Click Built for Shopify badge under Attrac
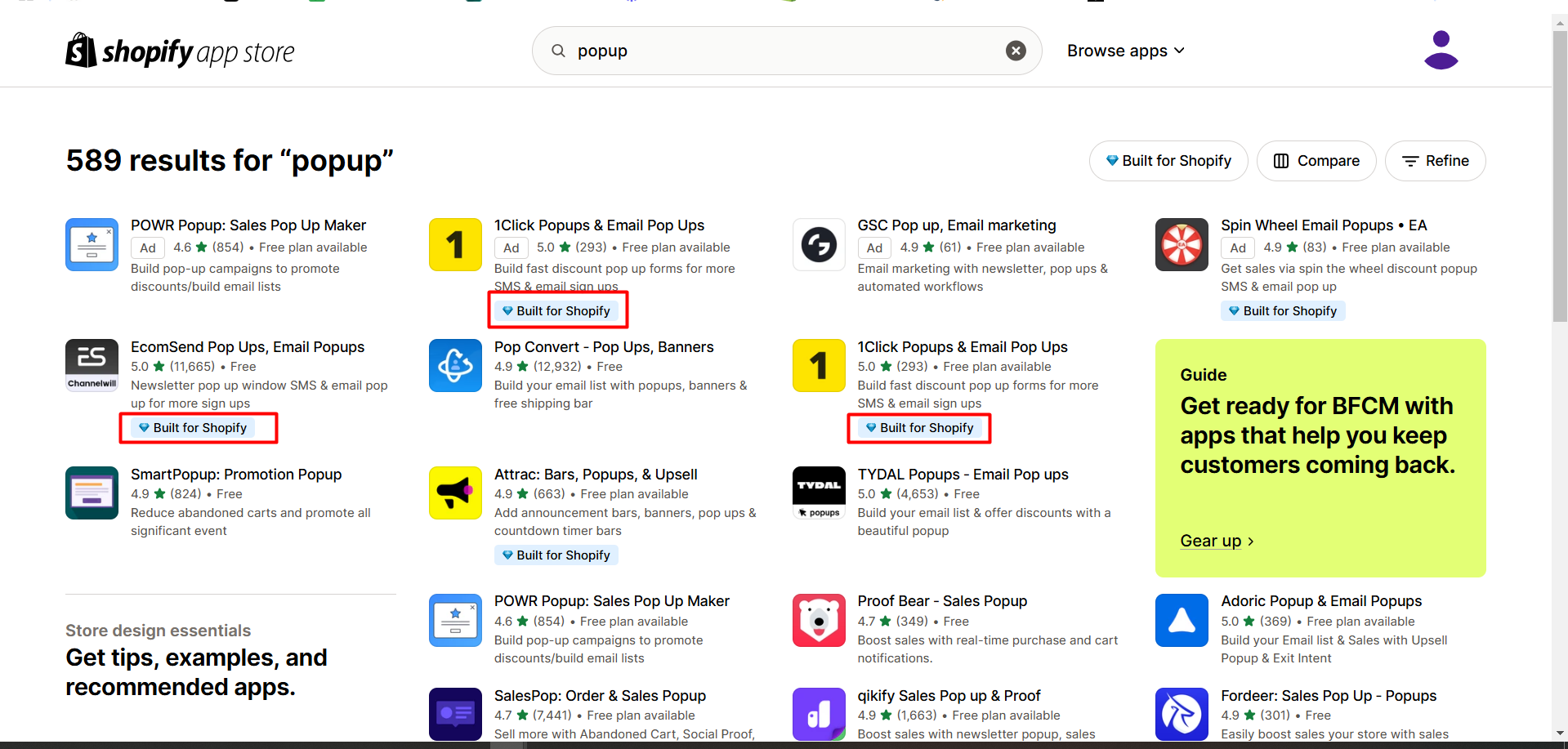The image size is (1568, 749). [556, 555]
